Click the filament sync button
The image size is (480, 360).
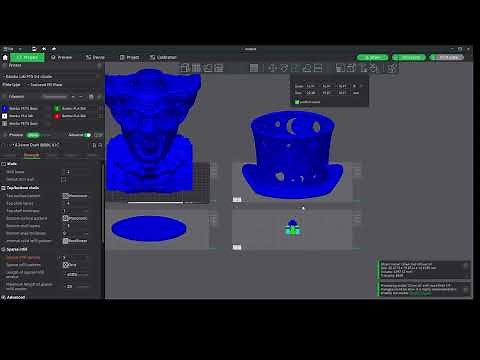pyautogui.click(x=91, y=97)
